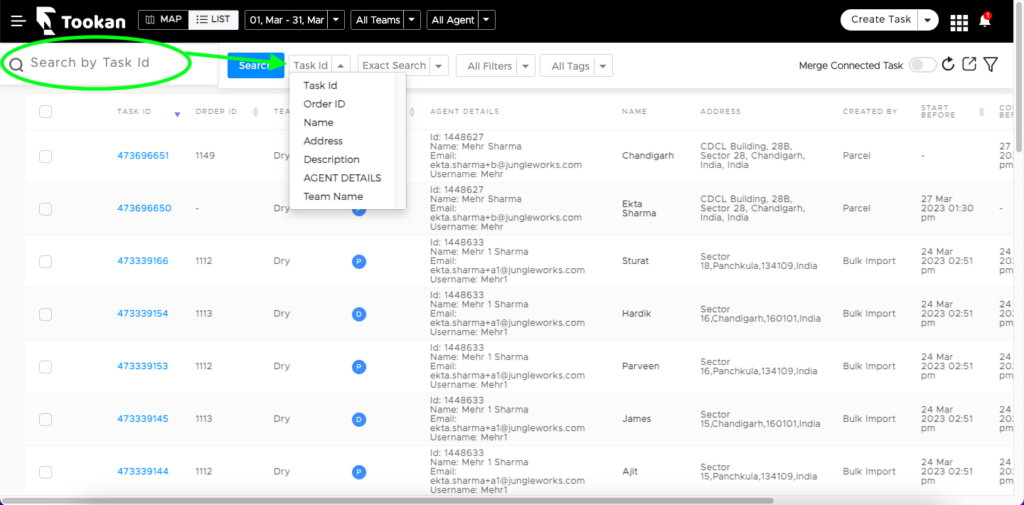Switch to MAP view

(163, 20)
